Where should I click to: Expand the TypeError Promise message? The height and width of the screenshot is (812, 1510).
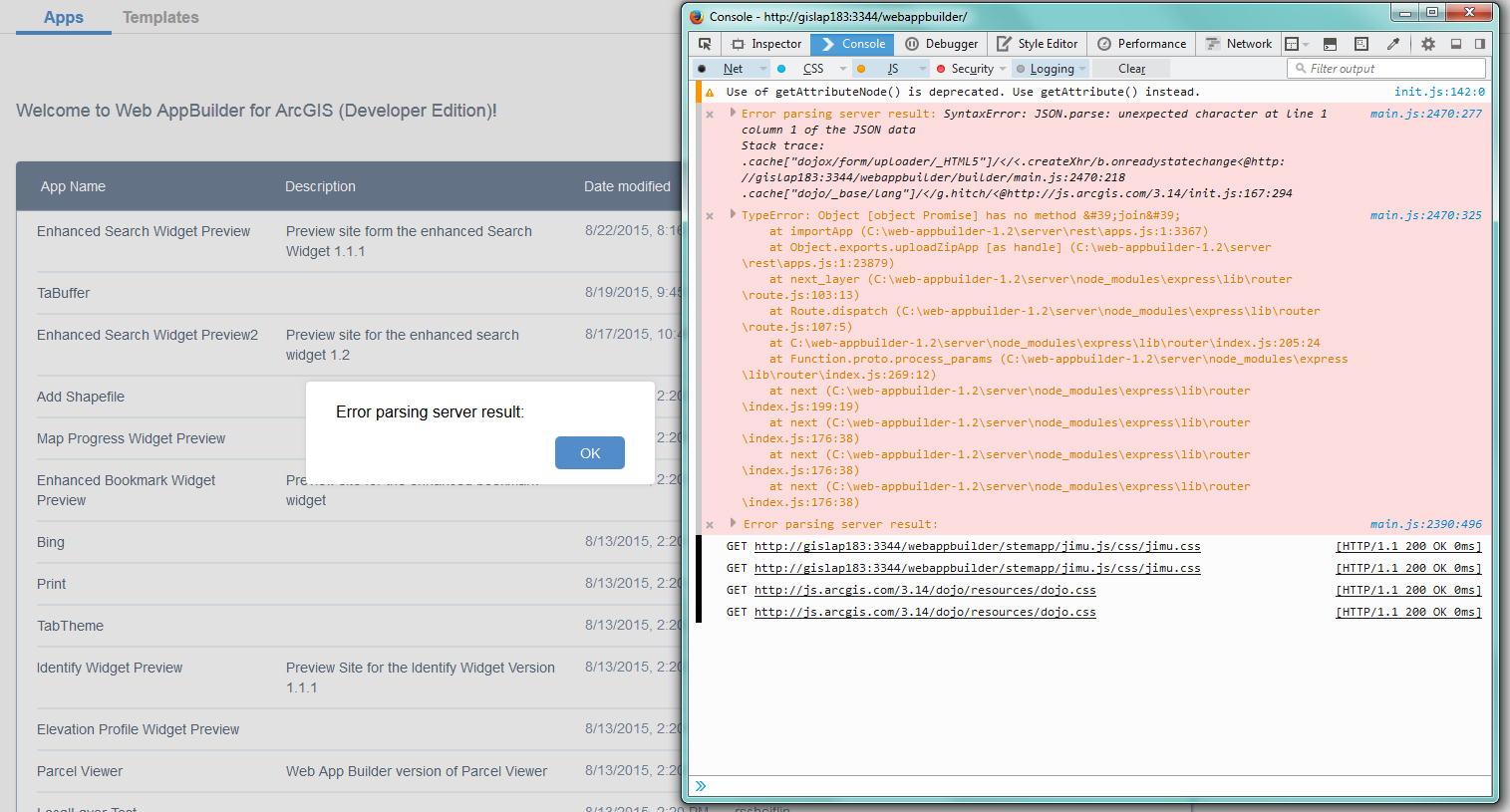(x=733, y=214)
